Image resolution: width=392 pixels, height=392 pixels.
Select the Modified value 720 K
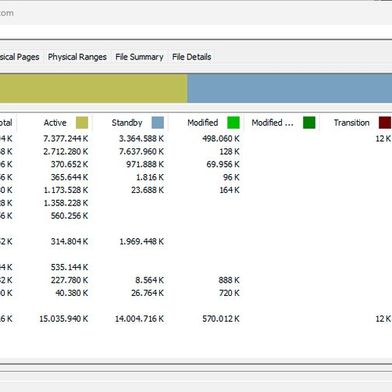point(229,293)
